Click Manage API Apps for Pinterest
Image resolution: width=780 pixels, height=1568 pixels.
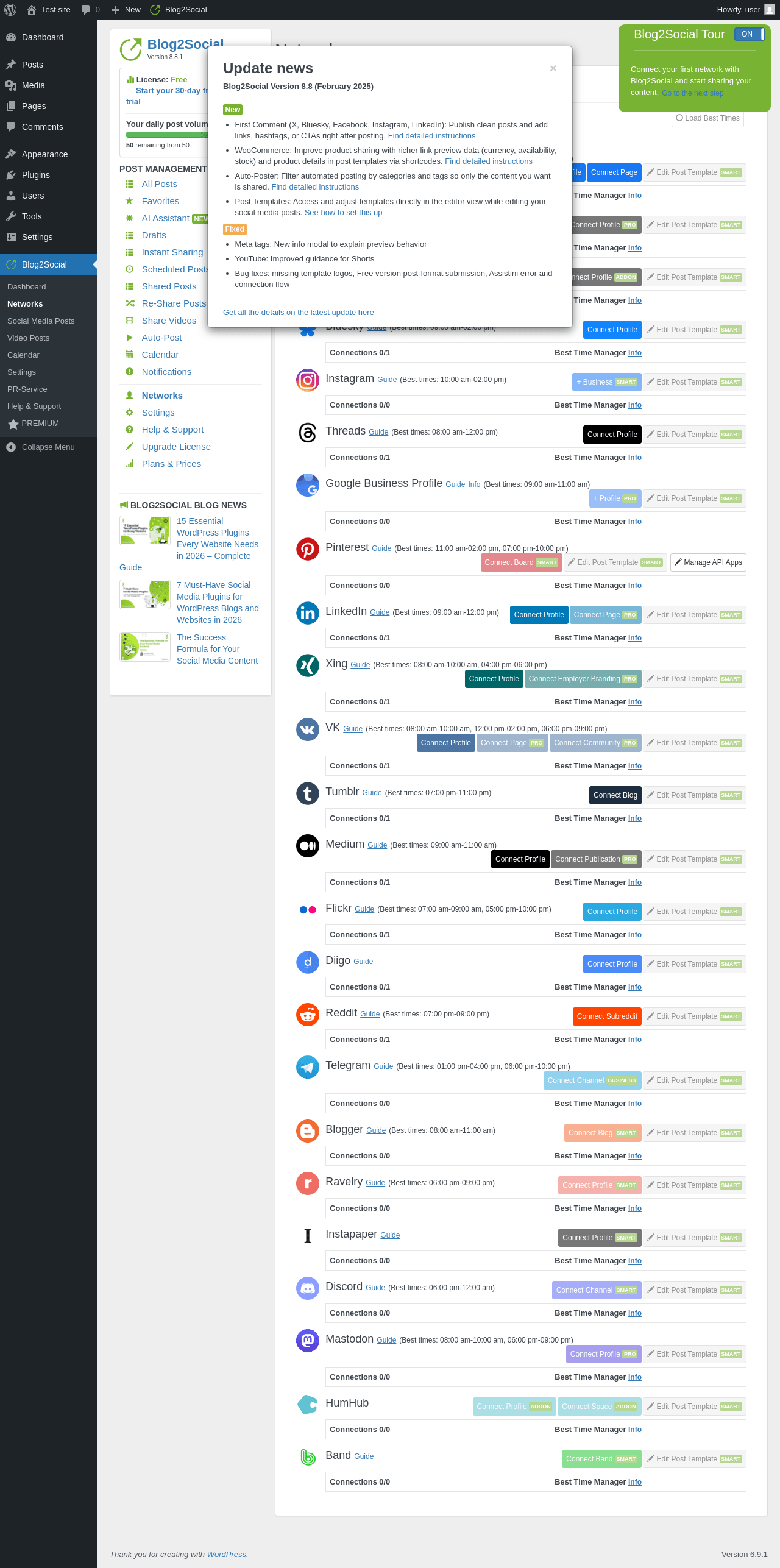pyautogui.click(x=708, y=562)
